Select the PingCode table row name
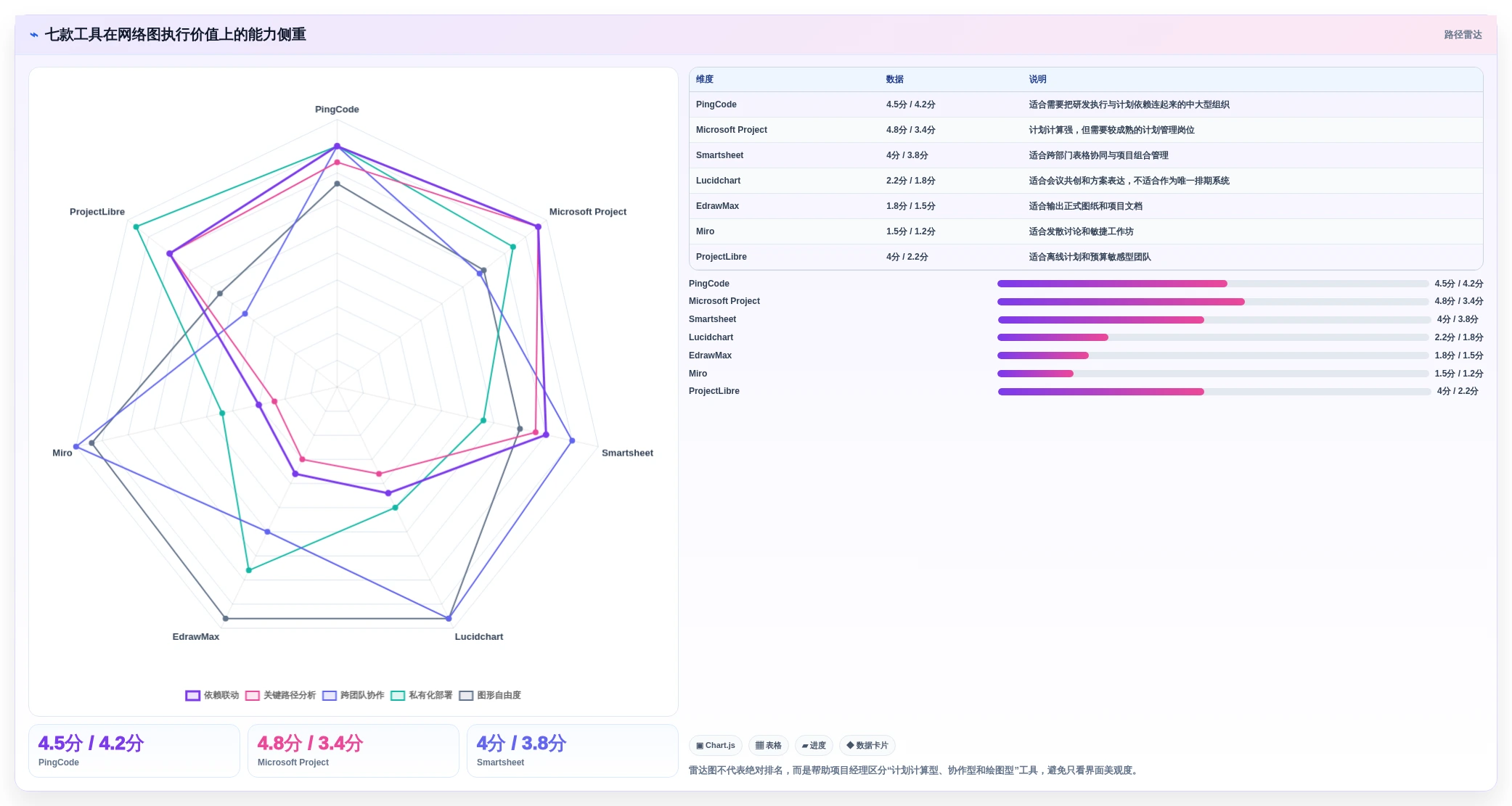 point(716,104)
